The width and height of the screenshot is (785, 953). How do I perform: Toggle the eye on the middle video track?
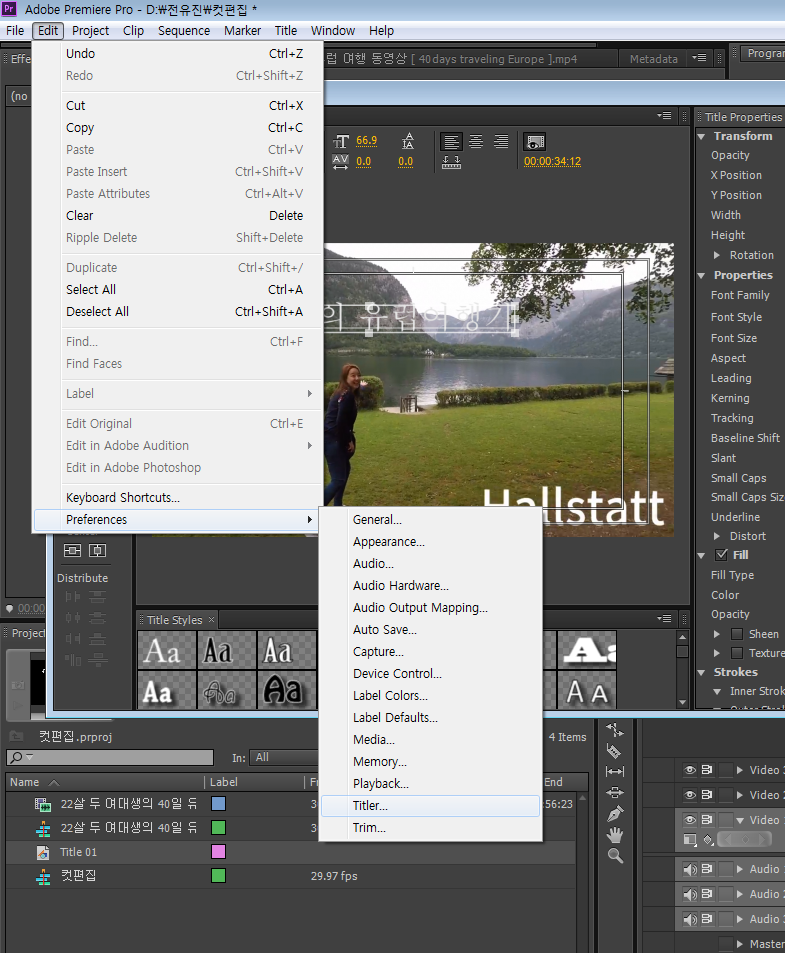(x=690, y=795)
